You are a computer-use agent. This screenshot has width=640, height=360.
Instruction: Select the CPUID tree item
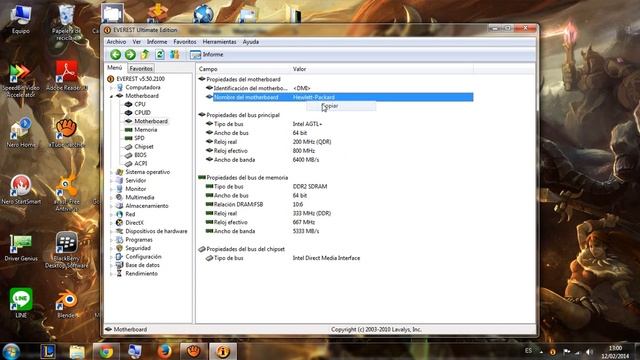142,113
